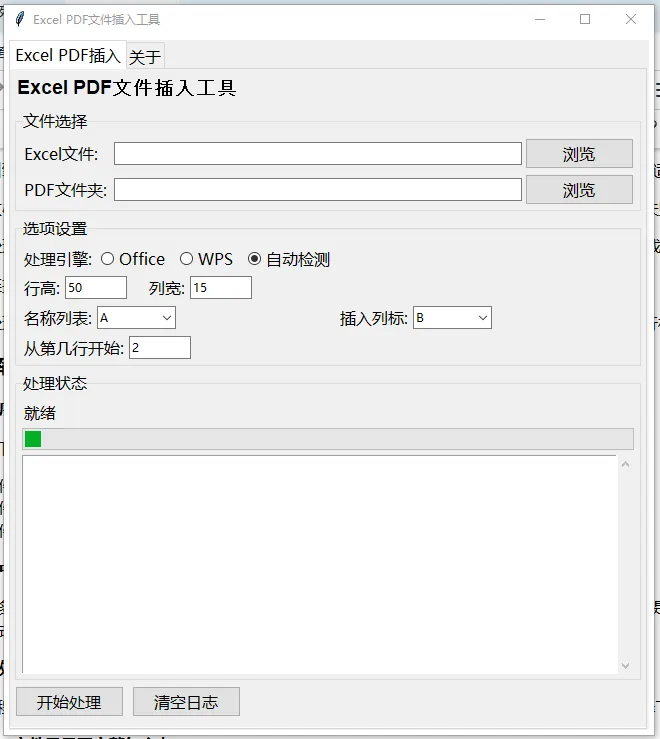The height and width of the screenshot is (739, 660).
Task: Open the 关于 tab
Action: (145, 57)
